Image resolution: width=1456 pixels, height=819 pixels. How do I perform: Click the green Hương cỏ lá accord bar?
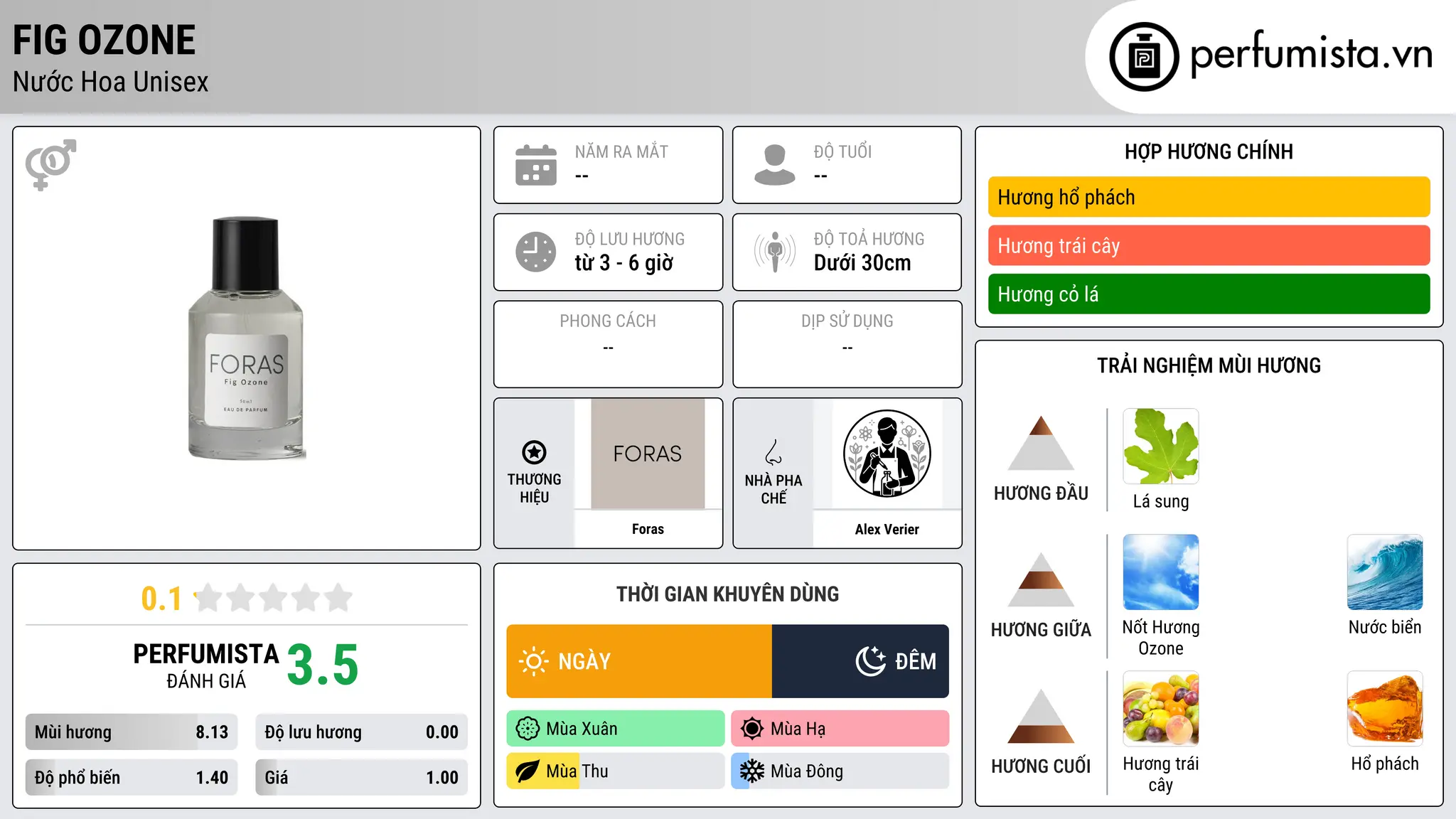coord(1209,294)
